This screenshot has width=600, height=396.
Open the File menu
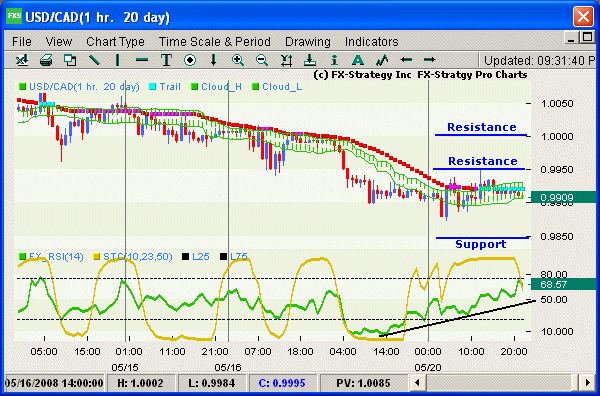click(22, 41)
